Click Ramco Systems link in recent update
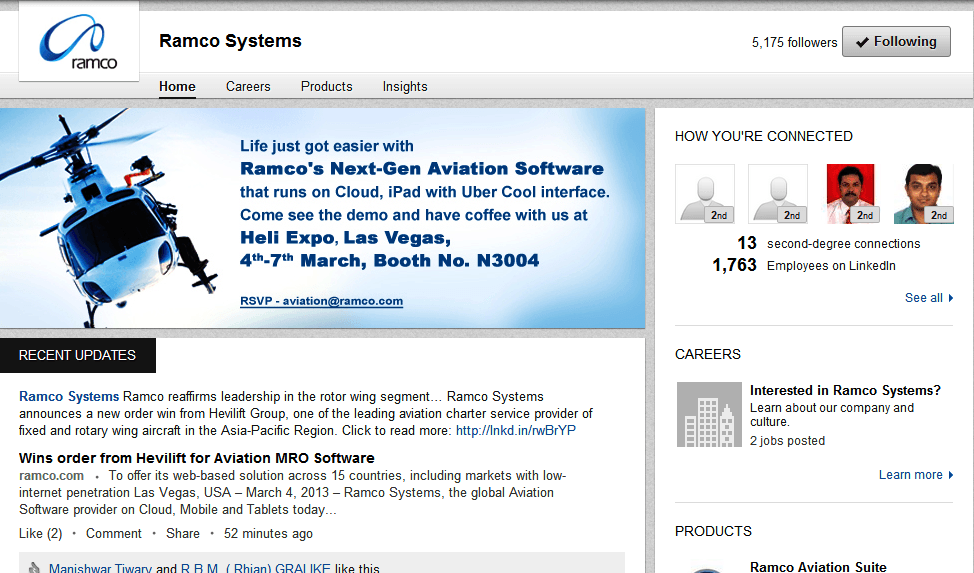974x573 pixels. [69, 397]
